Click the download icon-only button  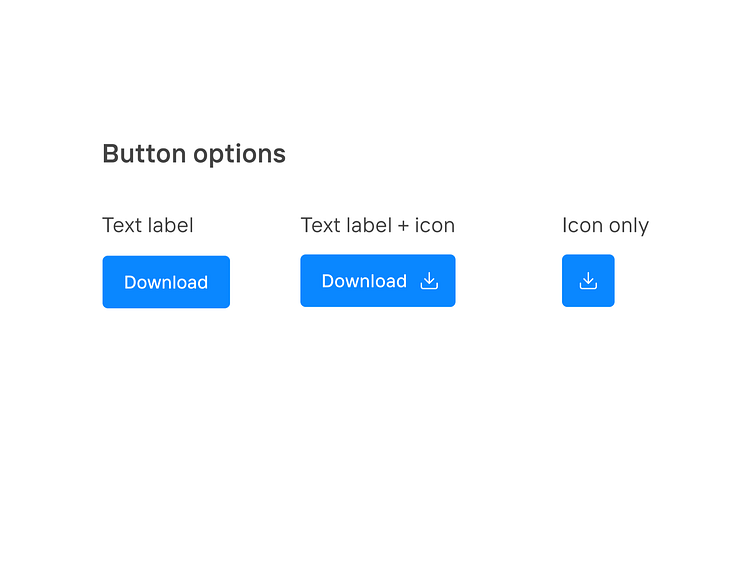pyautogui.click(x=588, y=281)
